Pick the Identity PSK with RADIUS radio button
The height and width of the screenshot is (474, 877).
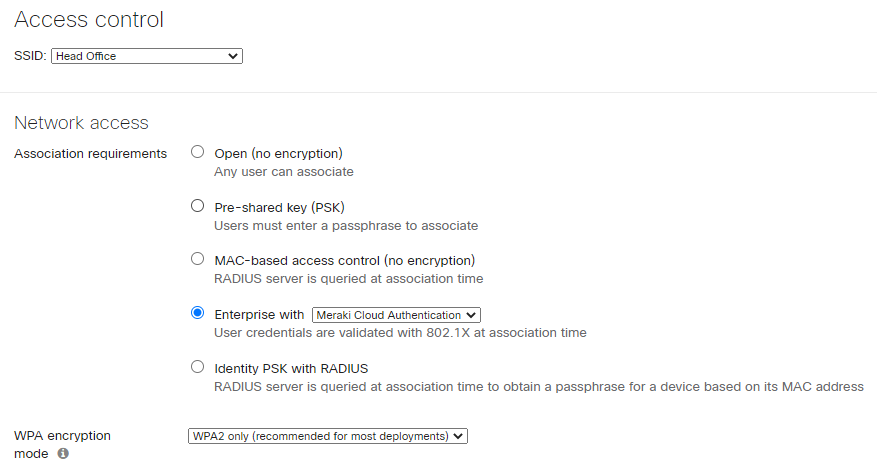coord(197,367)
